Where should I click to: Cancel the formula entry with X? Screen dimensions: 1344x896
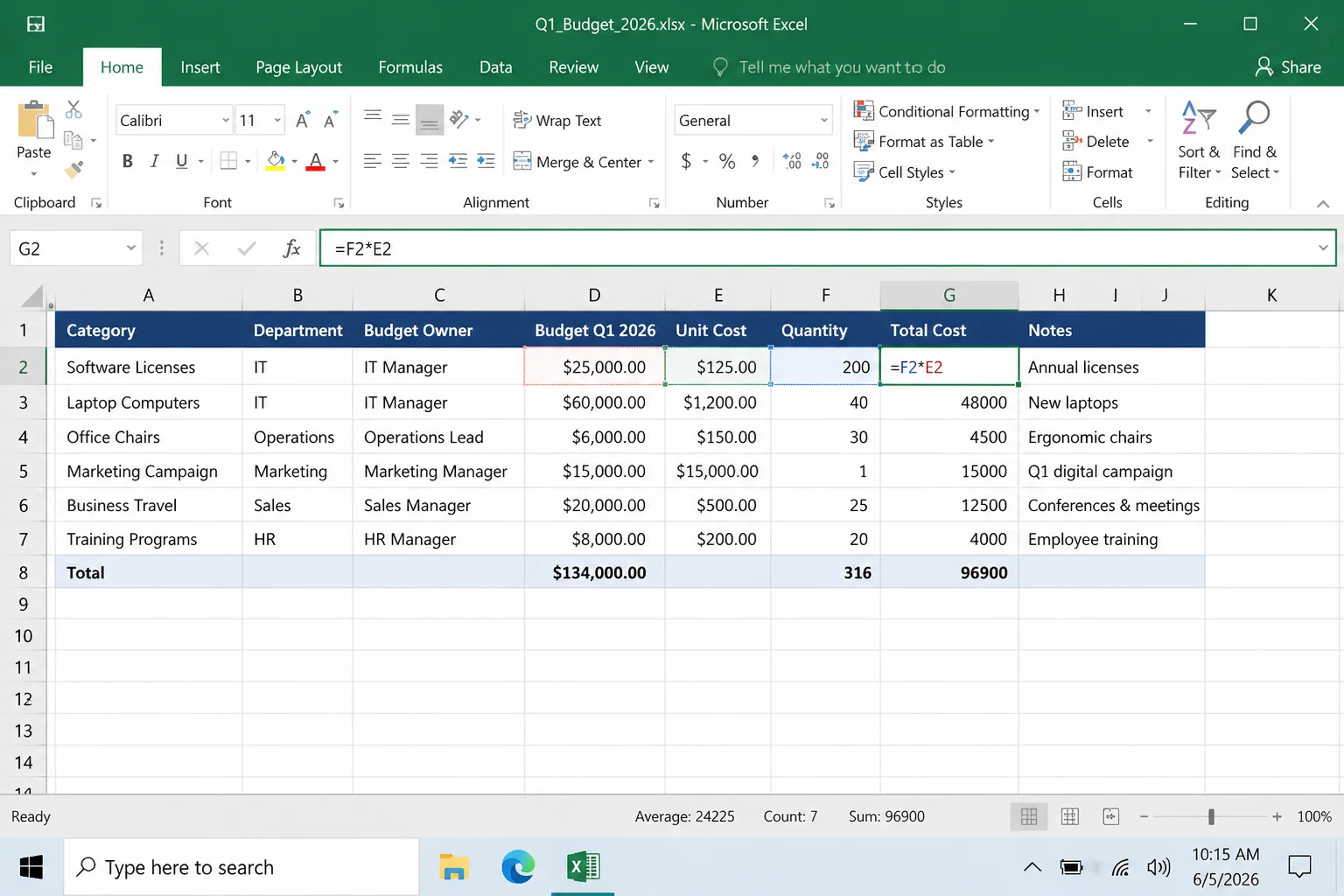(x=202, y=248)
